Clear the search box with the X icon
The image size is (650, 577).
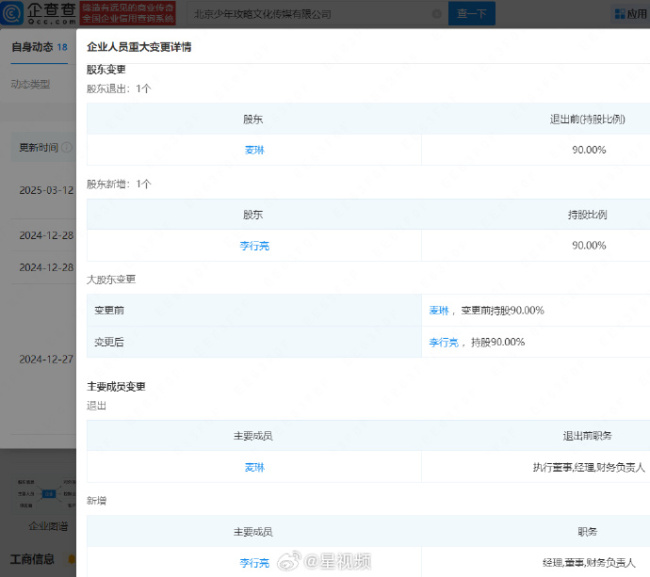[437, 14]
